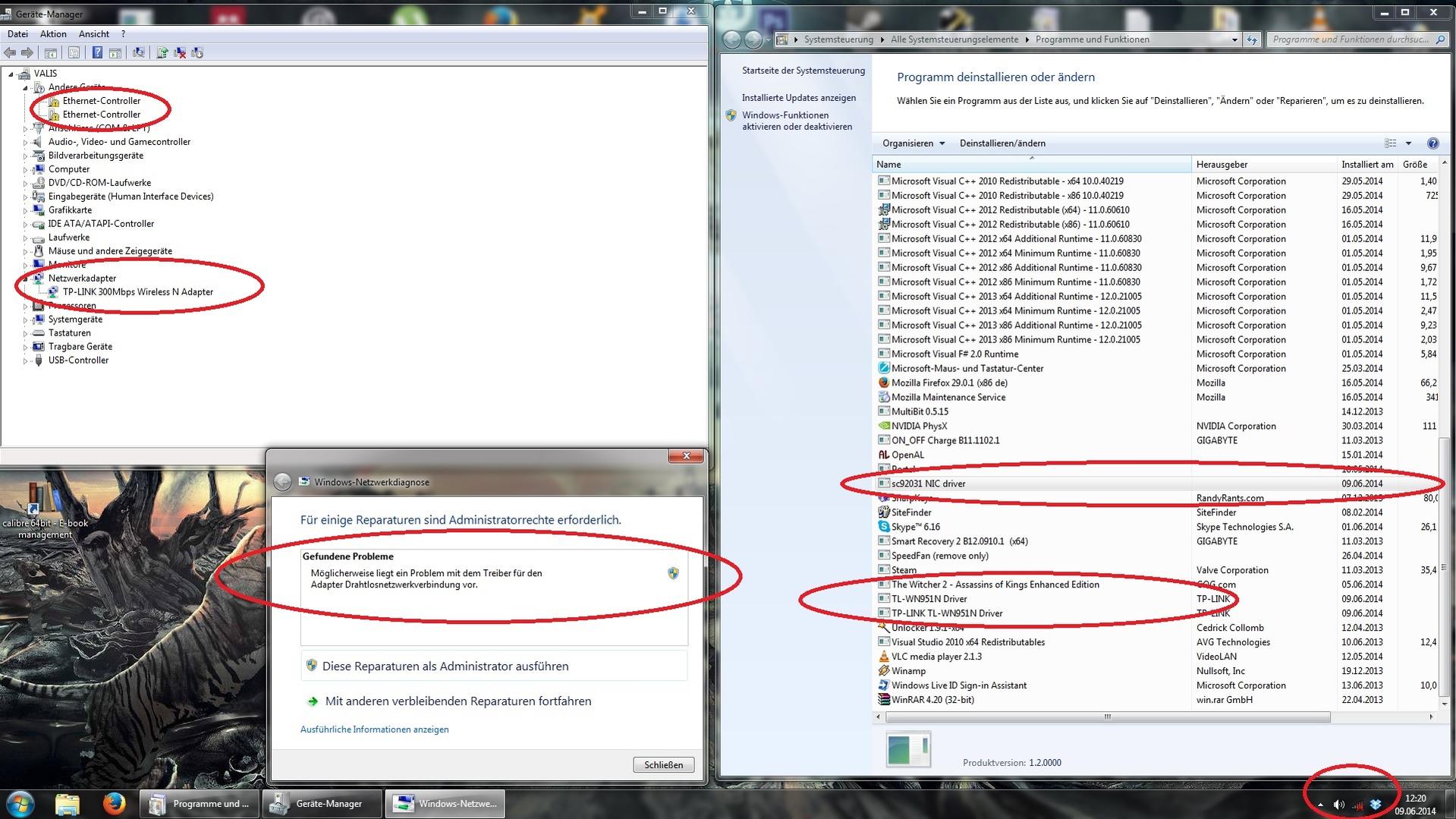Open Ausführliche Informationen anzeigen link
The width and height of the screenshot is (1456, 819).
(374, 730)
